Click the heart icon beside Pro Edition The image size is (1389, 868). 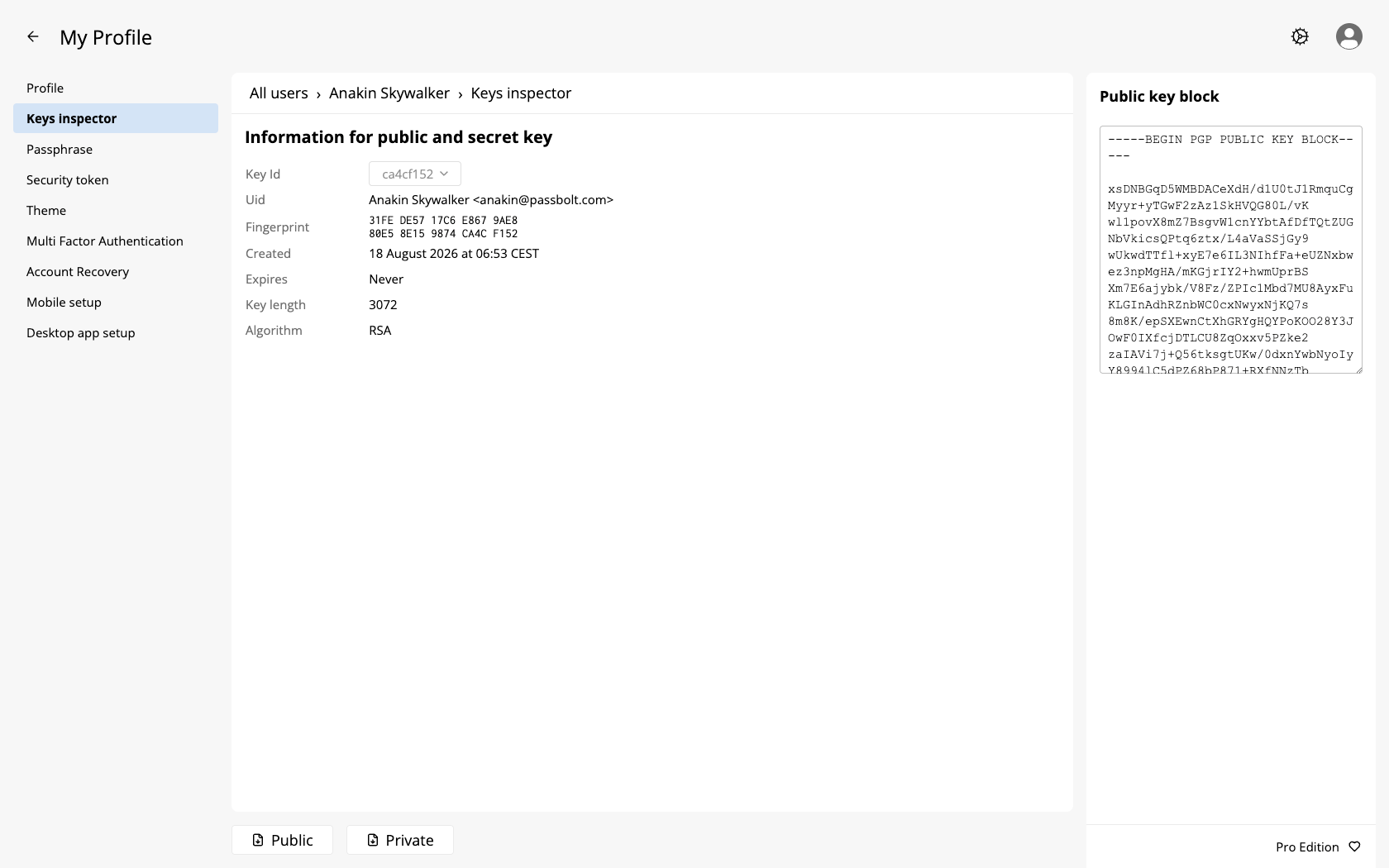click(x=1354, y=847)
